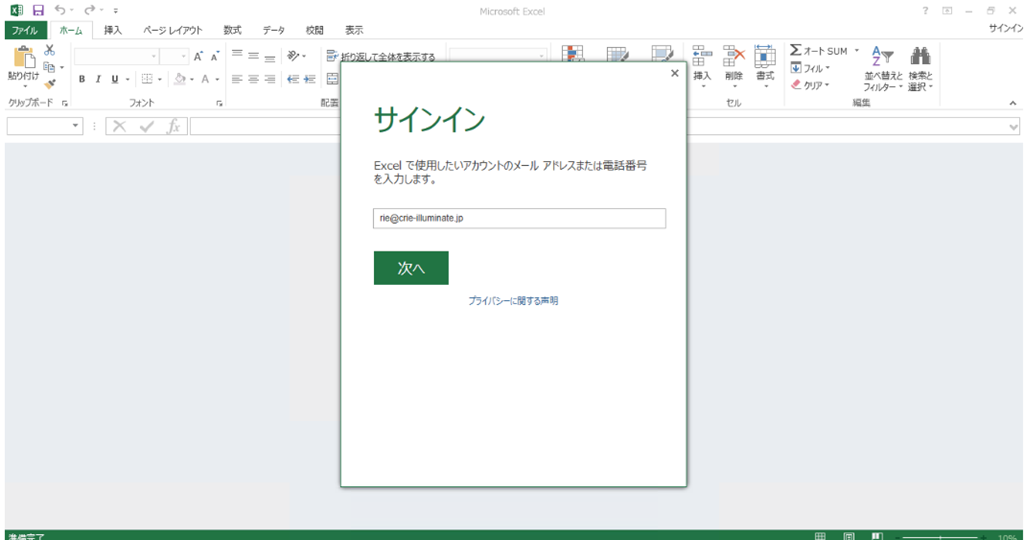Click the Insert Function fx icon

(x=173, y=126)
